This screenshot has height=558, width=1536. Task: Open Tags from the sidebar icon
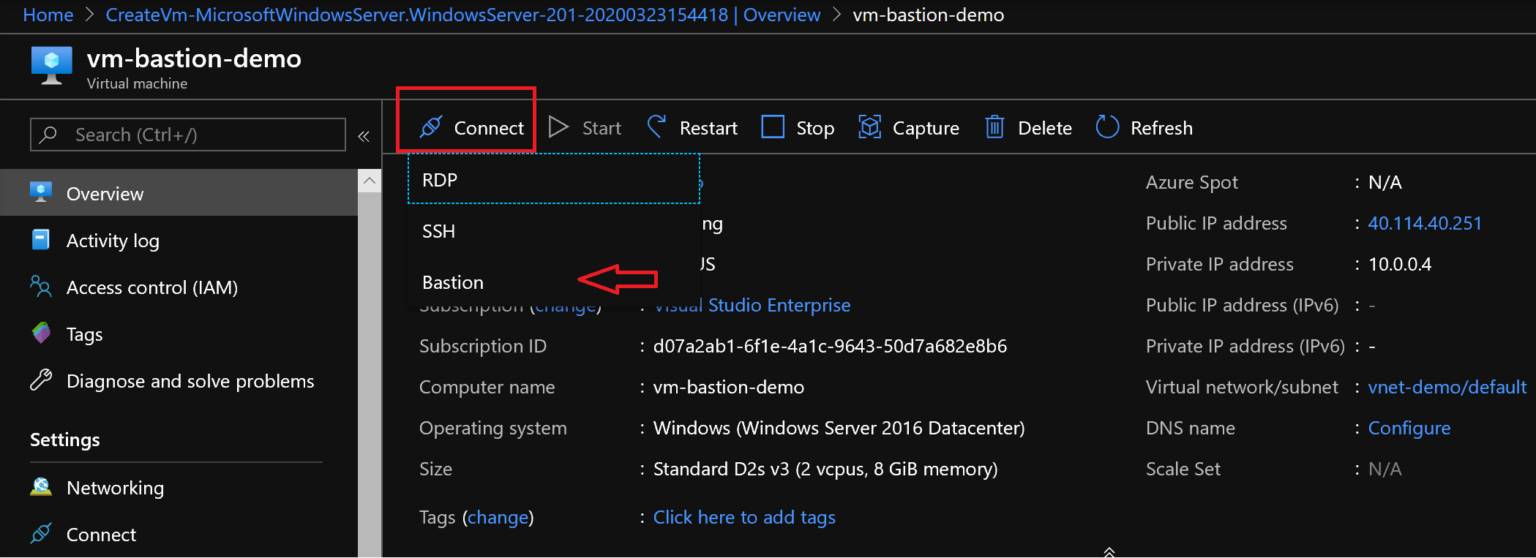coord(41,334)
